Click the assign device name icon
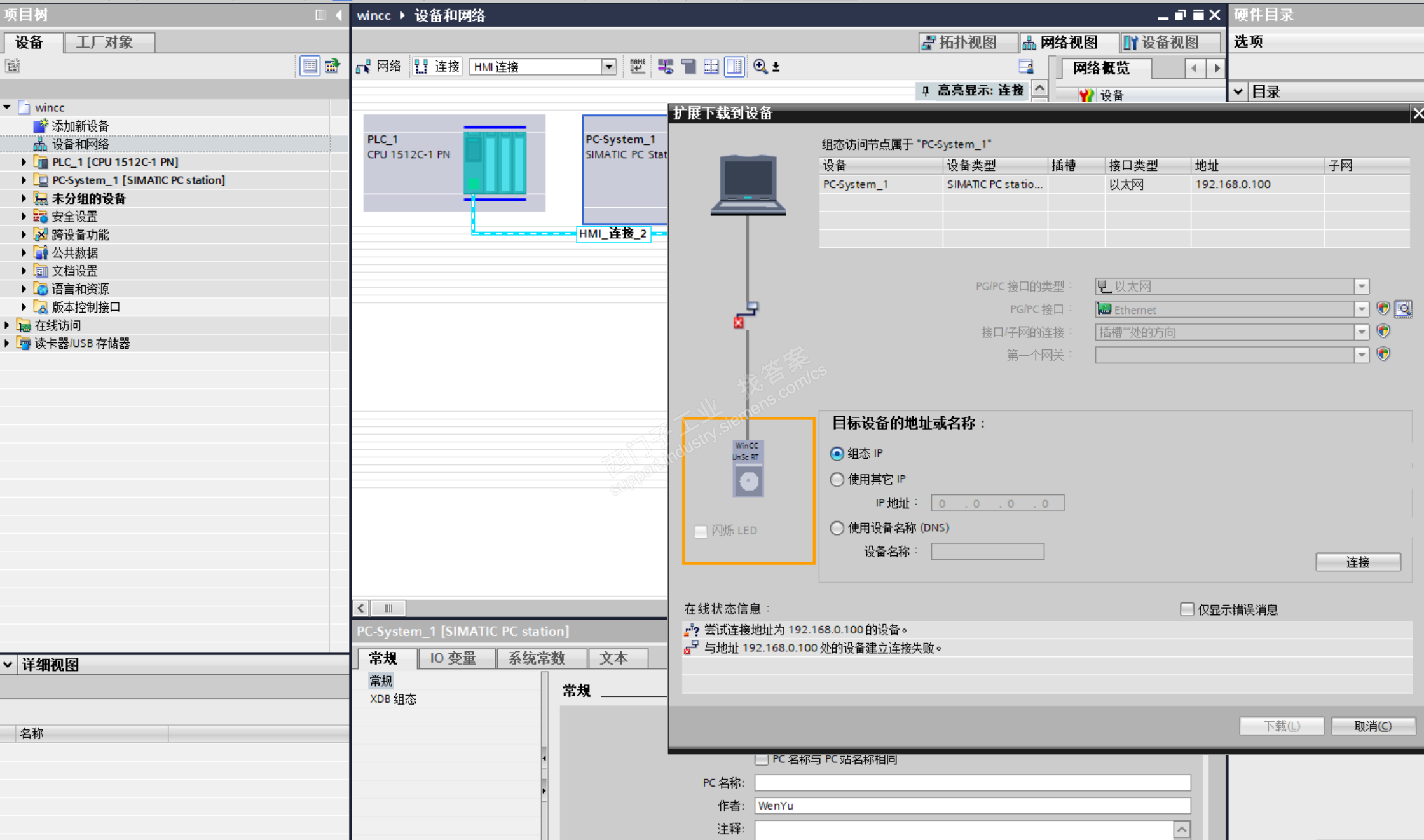 click(x=638, y=66)
